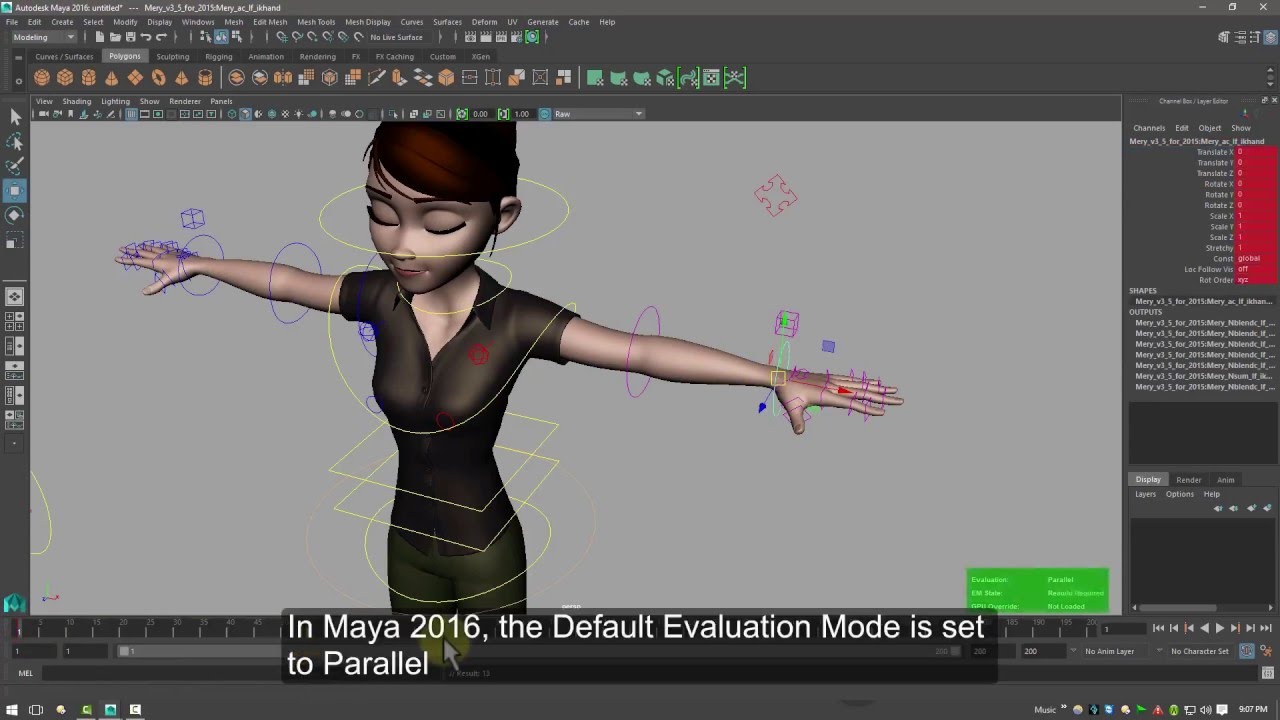Open the shelf options gear menu
This screenshot has height=720, width=1280.
click(20, 81)
